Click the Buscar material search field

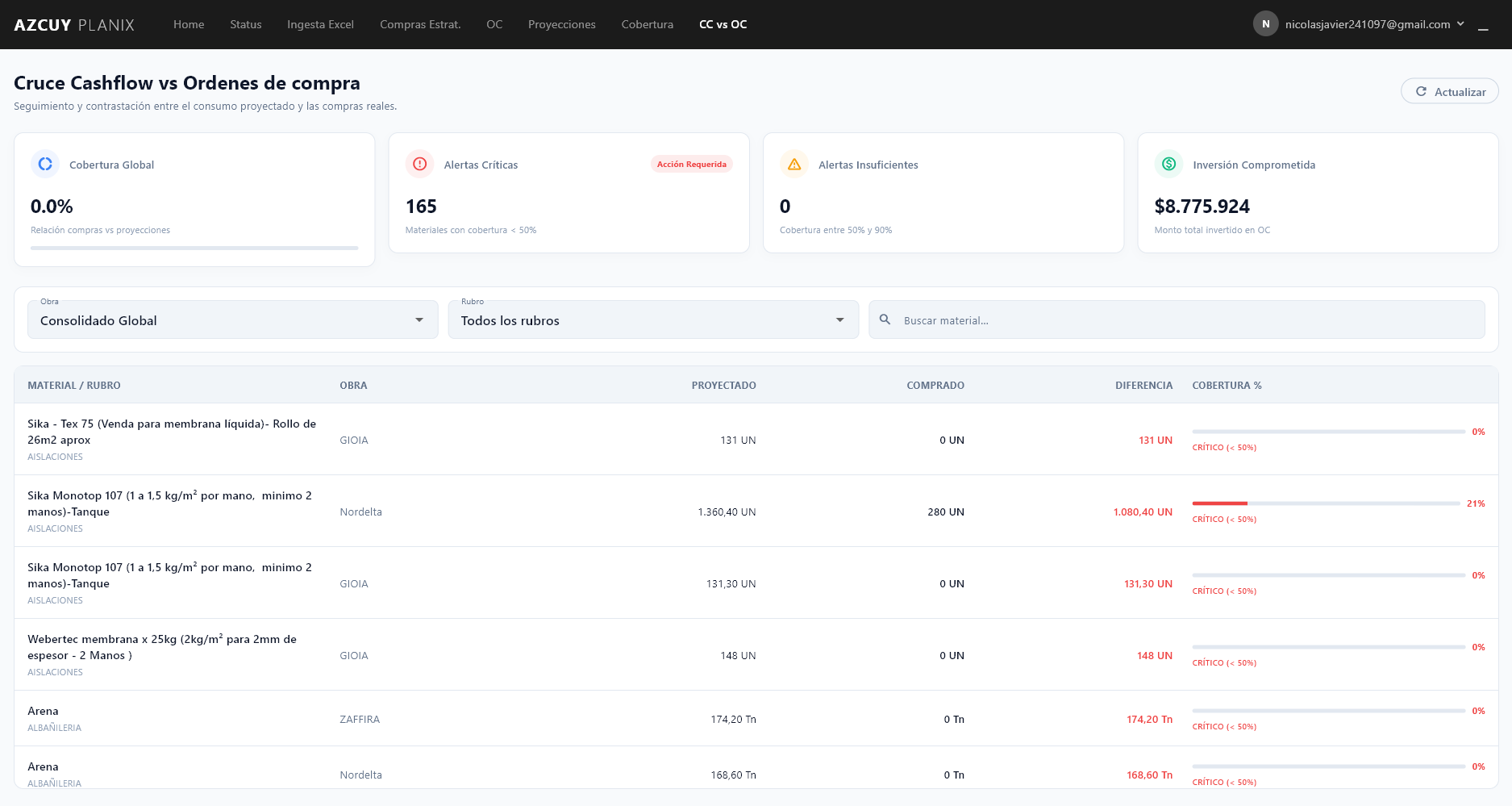coord(1177,319)
